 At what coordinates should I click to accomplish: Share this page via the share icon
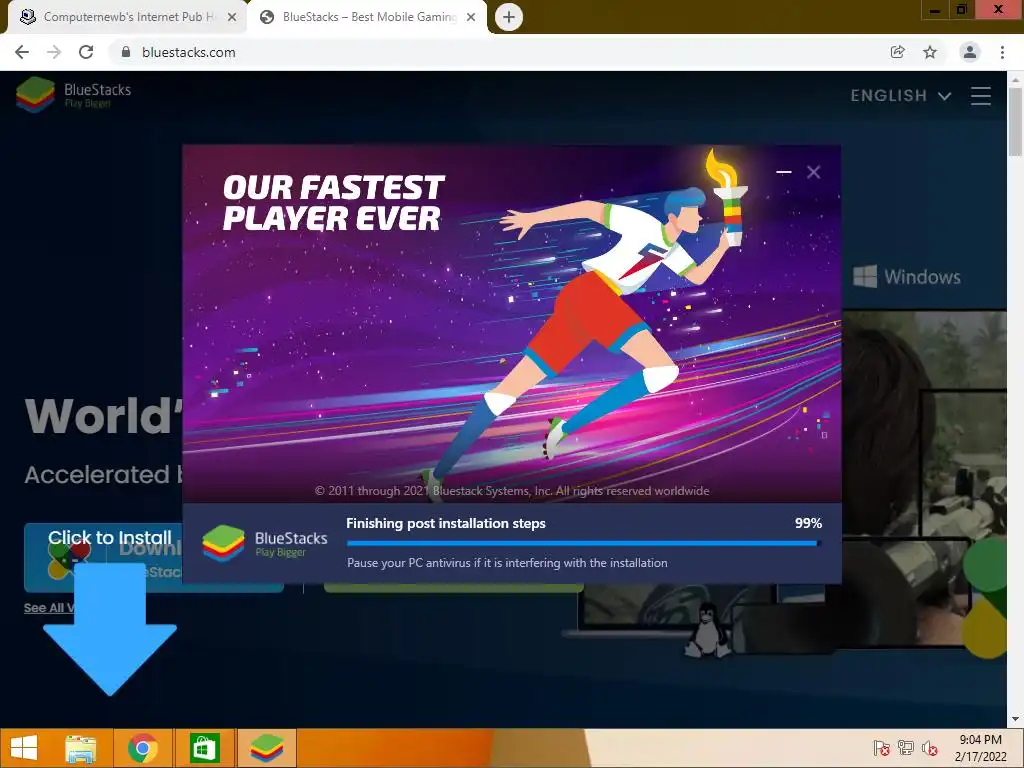tap(897, 52)
